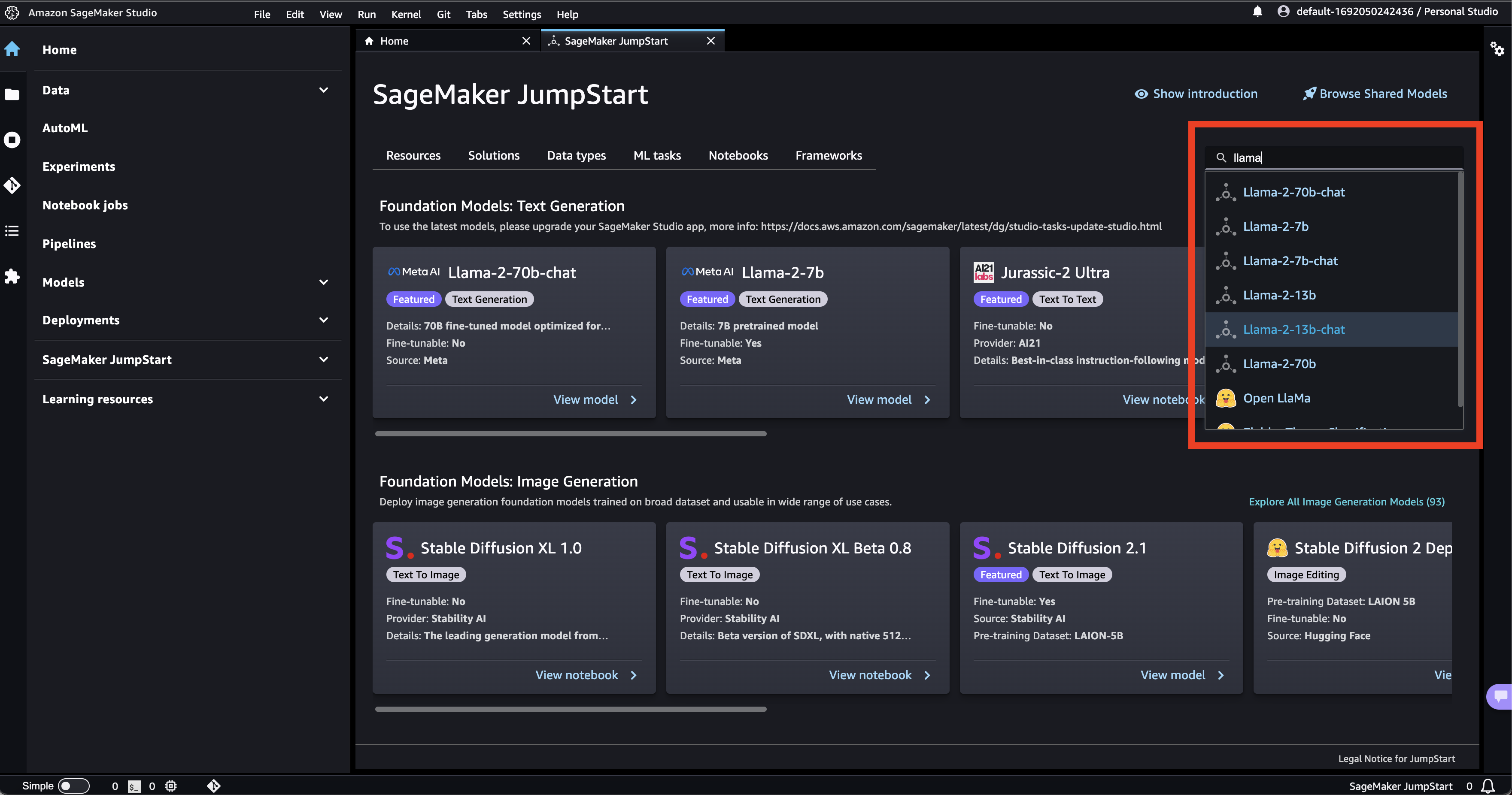This screenshot has height=795, width=1512.
Task: Select Llama-2-13b-chat from search suggestions
Action: click(x=1293, y=330)
